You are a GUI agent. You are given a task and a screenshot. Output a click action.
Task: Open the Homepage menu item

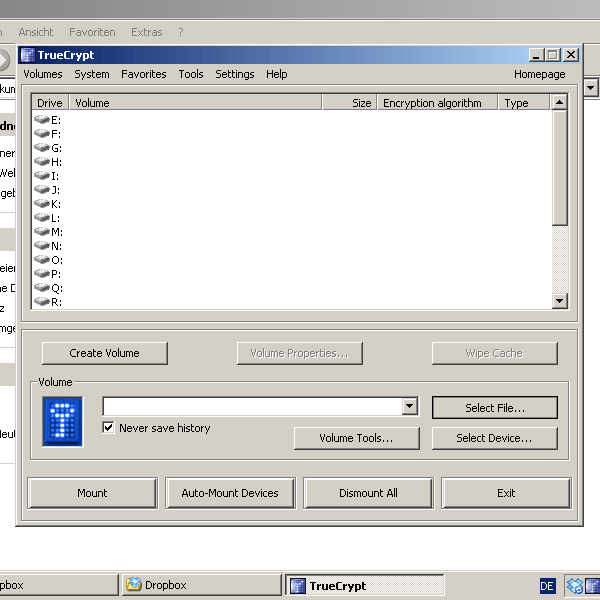[x=540, y=74]
